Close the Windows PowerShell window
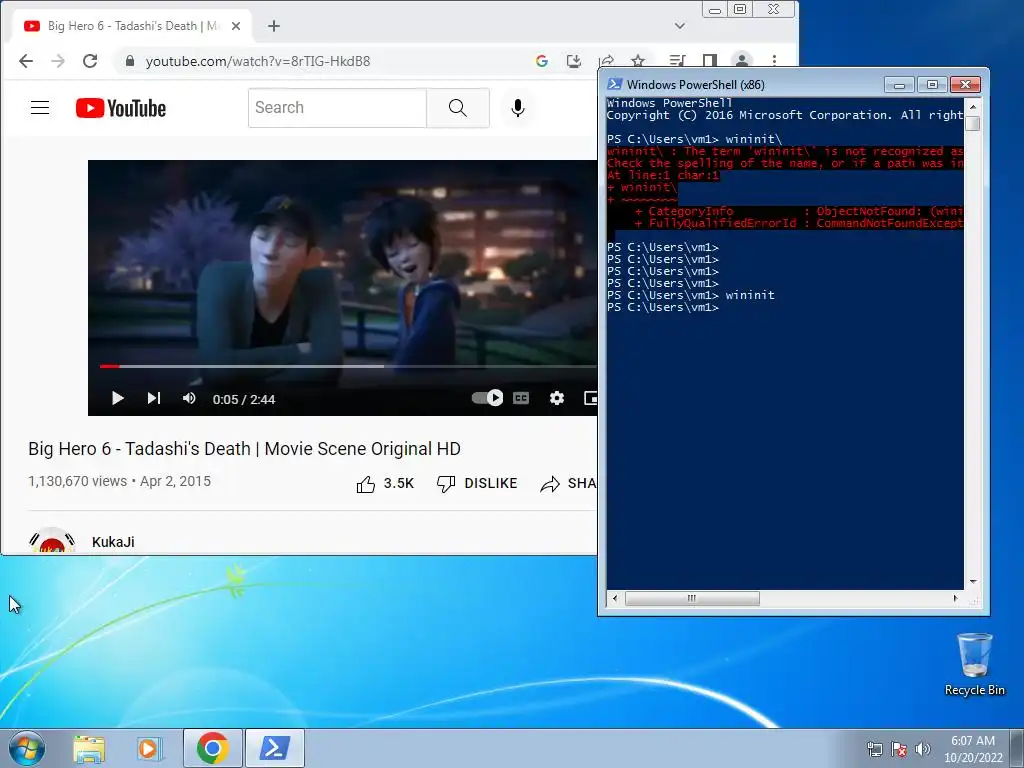The width and height of the screenshot is (1024, 768). pyautogui.click(x=965, y=85)
